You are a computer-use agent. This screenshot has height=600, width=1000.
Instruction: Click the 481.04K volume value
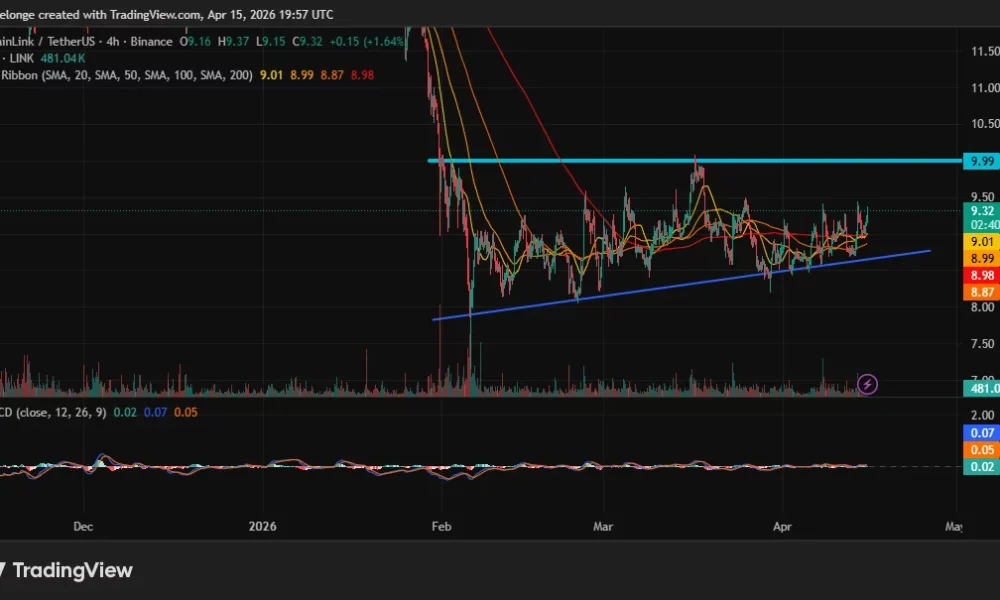60,59
